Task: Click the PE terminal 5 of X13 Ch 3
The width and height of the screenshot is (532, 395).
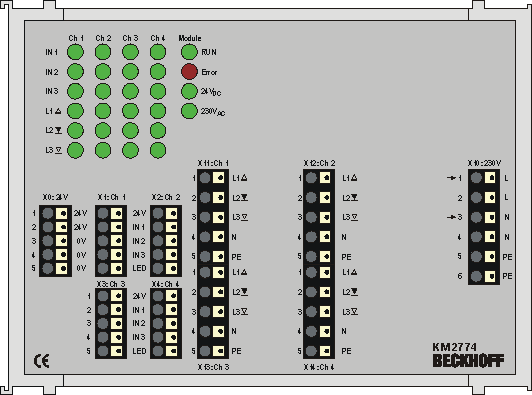Action: [x=212, y=351]
